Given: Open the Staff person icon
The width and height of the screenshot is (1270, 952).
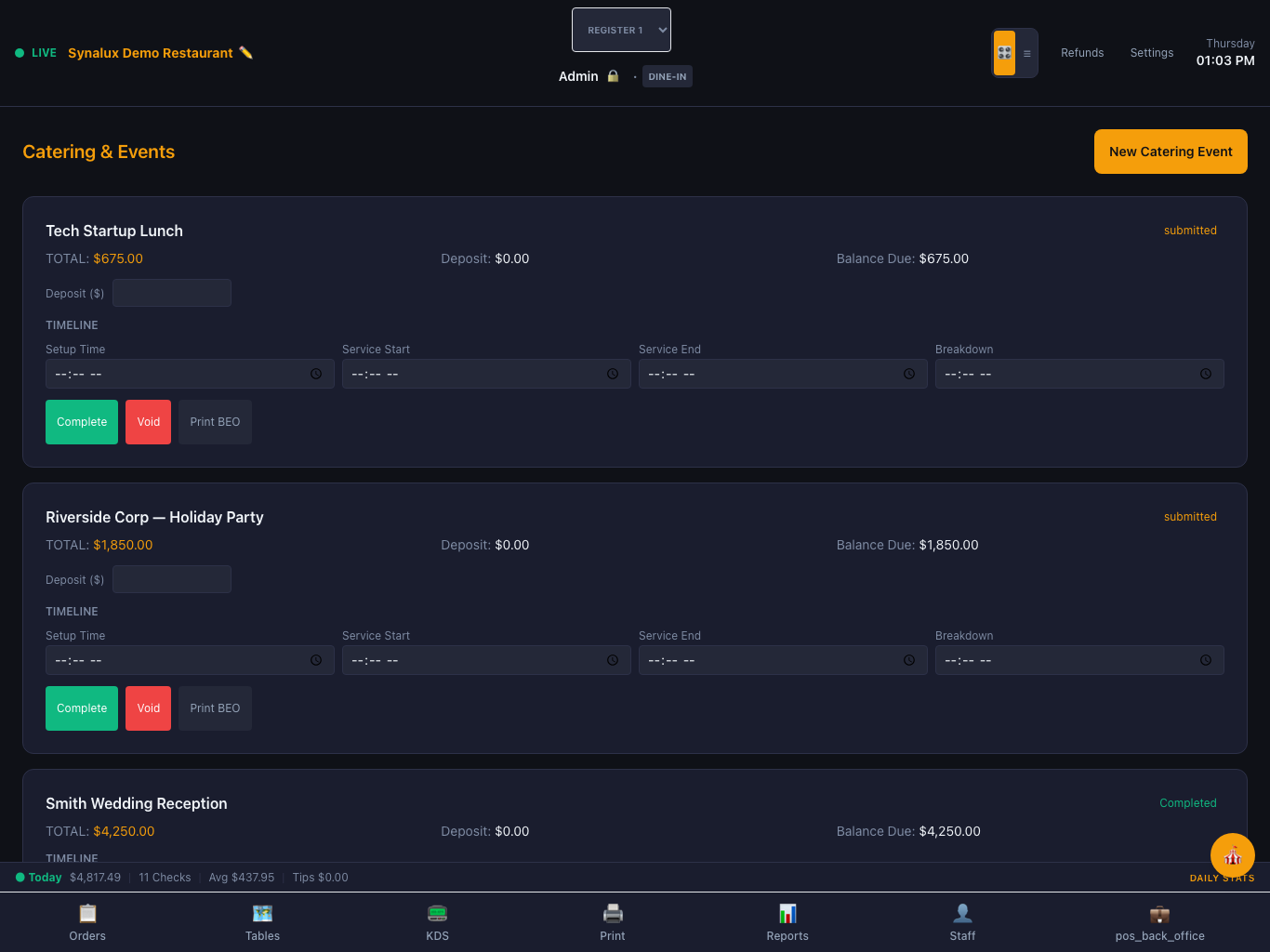Looking at the screenshot, I should coord(962,913).
